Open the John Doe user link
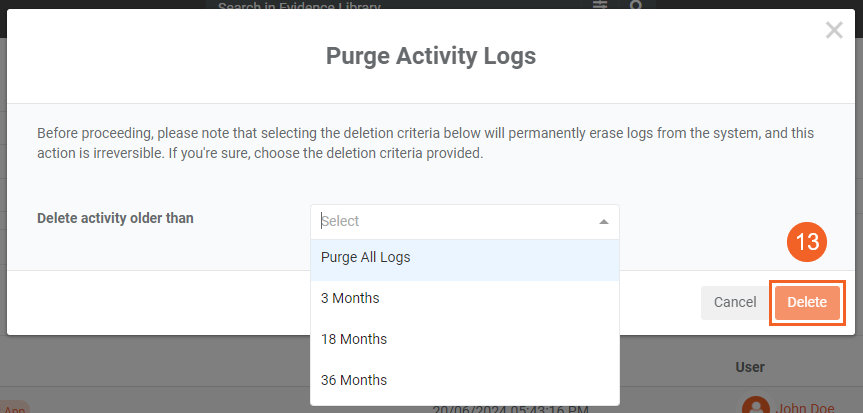This screenshot has width=863, height=413. click(806, 407)
